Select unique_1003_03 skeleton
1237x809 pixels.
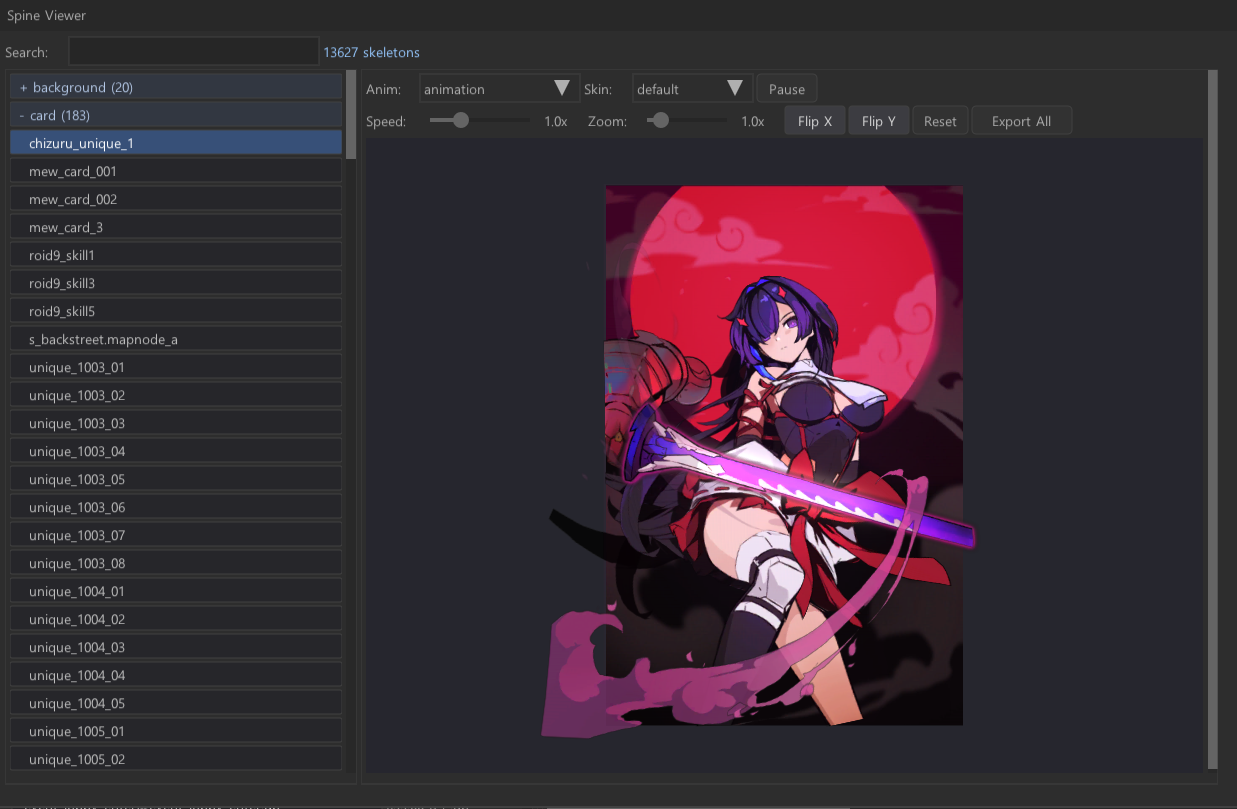[x=176, y=423]
